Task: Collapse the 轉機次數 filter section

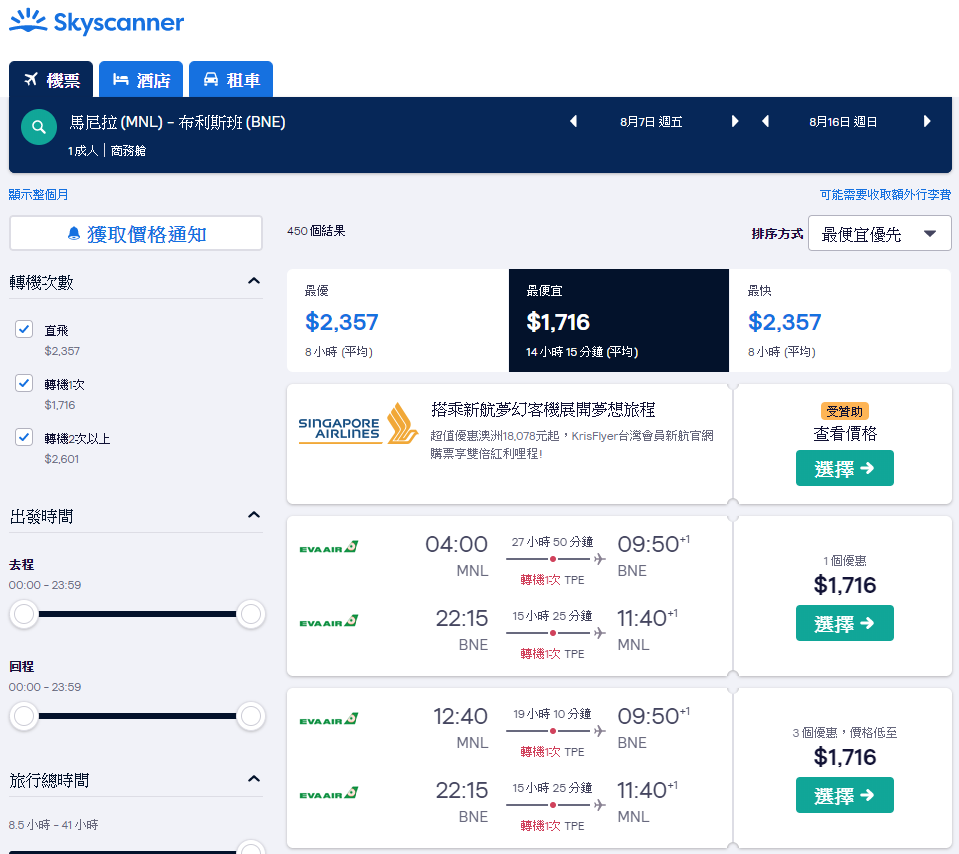Action: coord(254,281)
